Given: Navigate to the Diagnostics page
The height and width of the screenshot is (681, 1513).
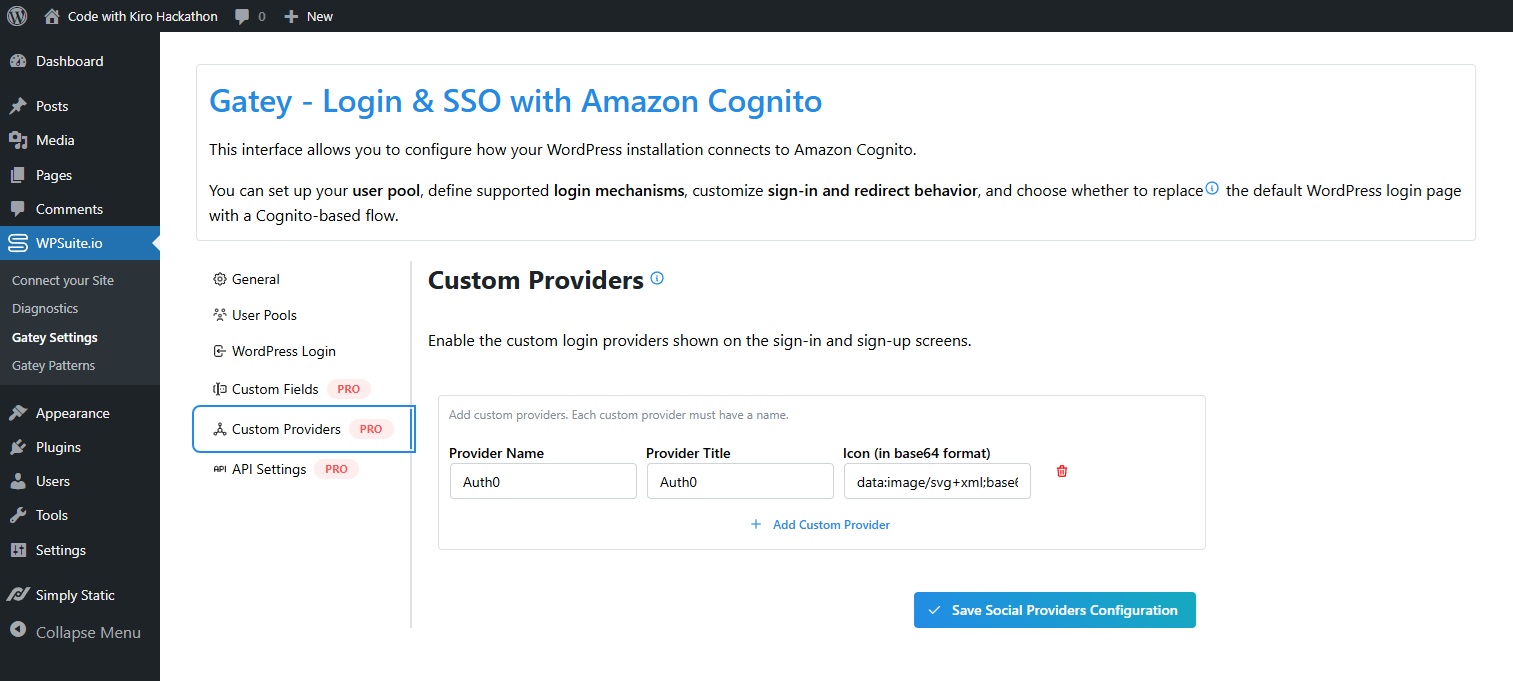Looking at the screenshot, I should [x=44, y=308].
